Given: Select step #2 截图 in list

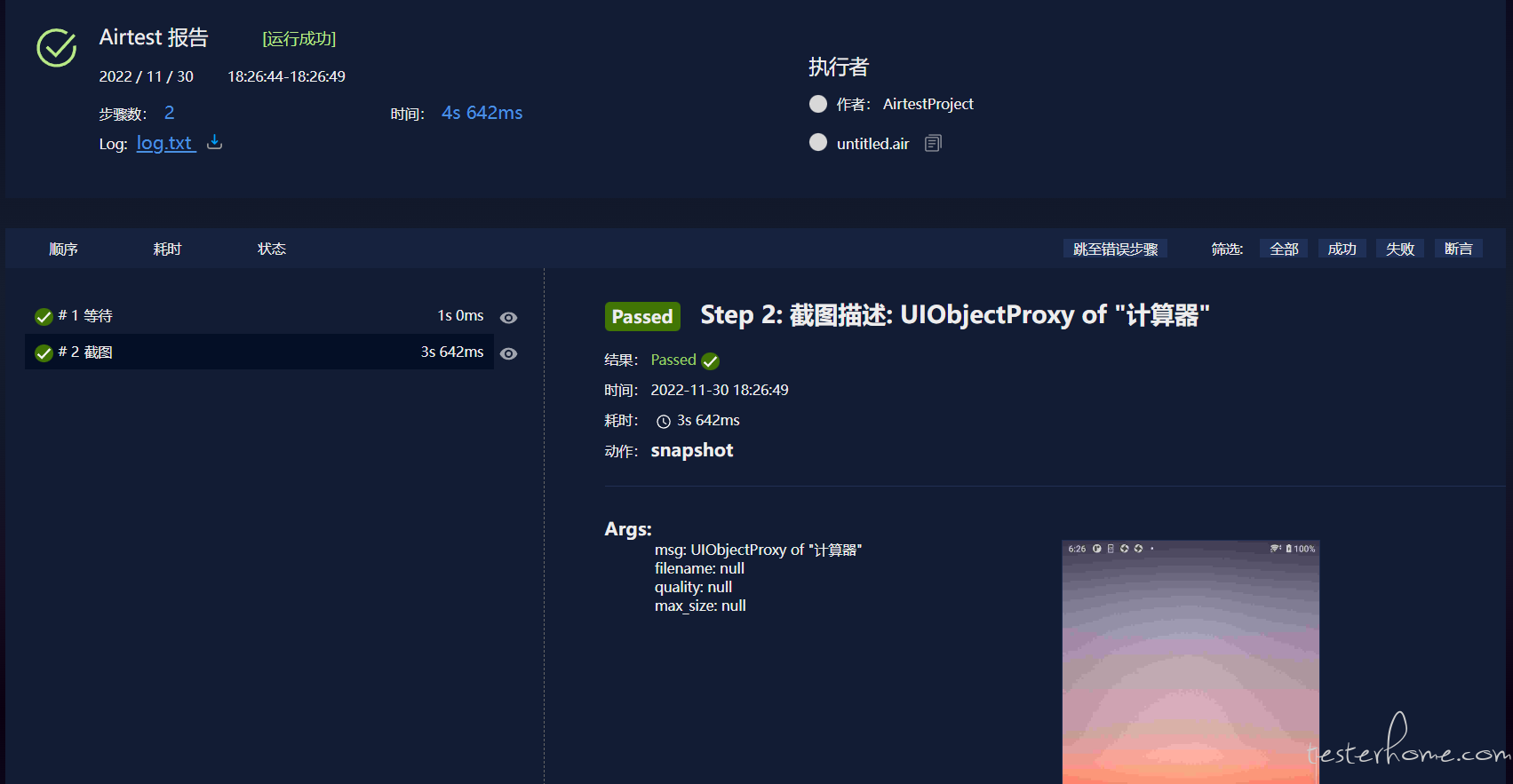Looking at the screenshot, I should click(259, 352).
